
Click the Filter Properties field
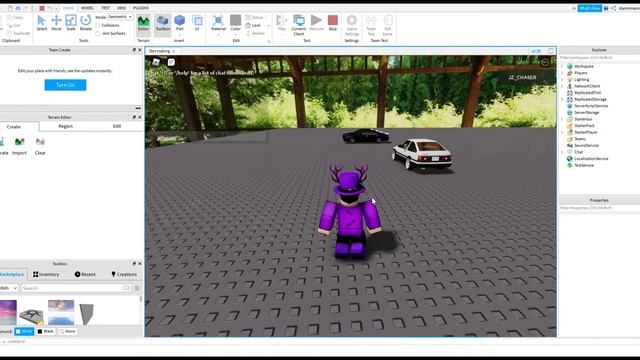point(599,208)
